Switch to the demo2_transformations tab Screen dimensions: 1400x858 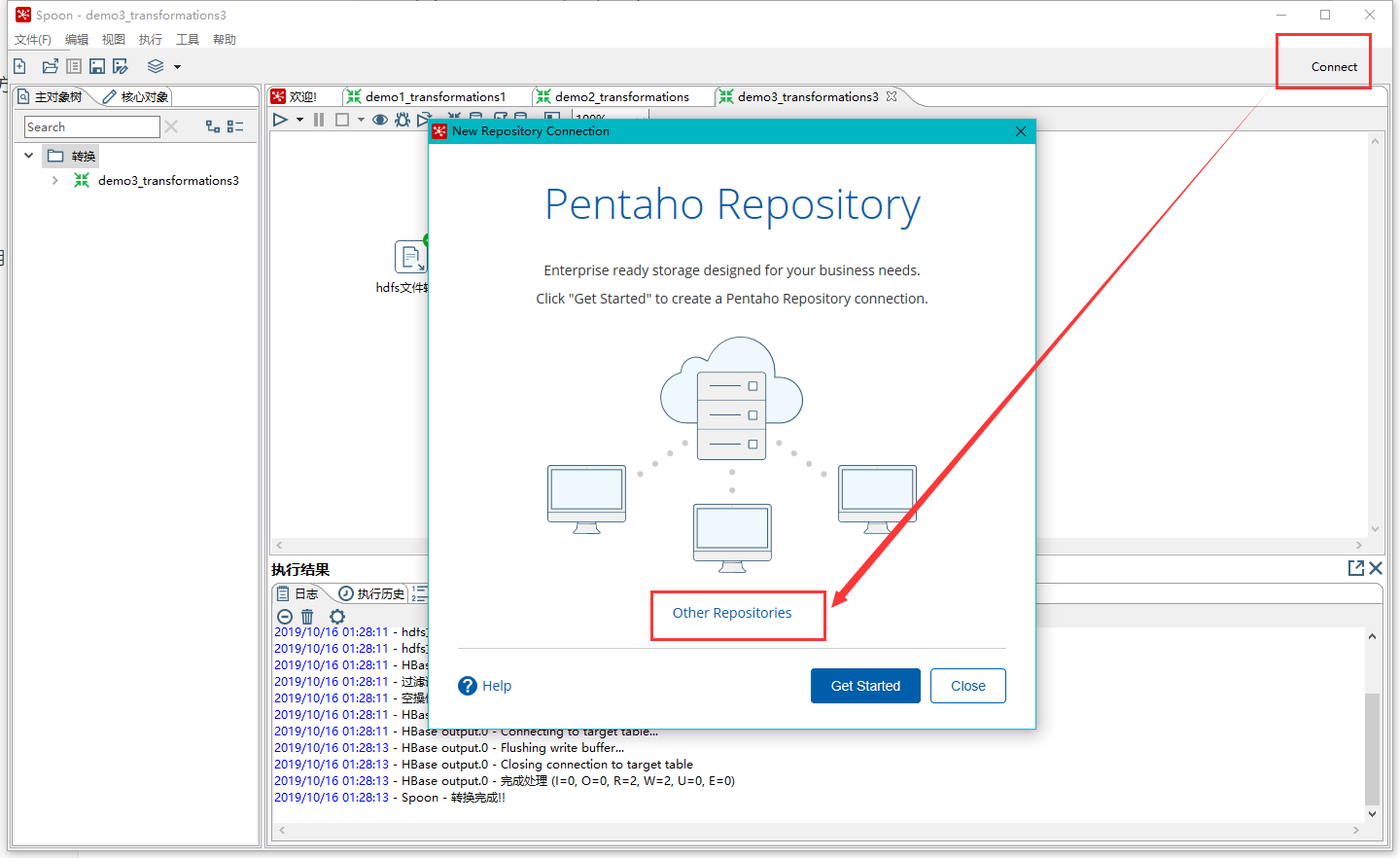point(613,97)
